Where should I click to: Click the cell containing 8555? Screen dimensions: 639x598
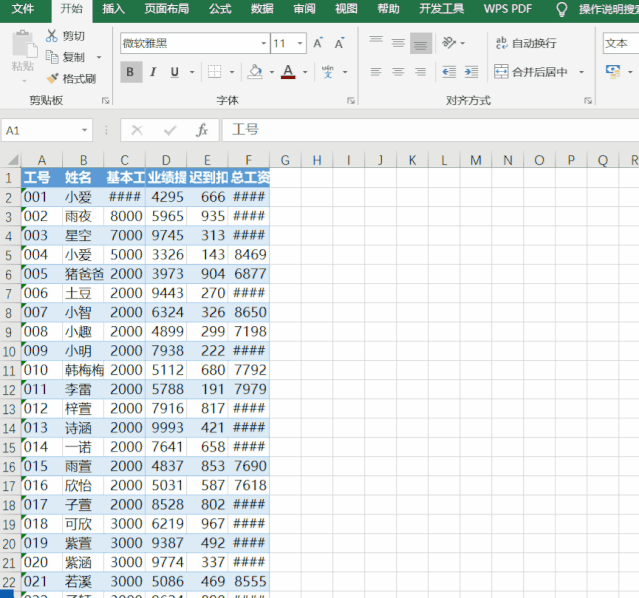249,582
